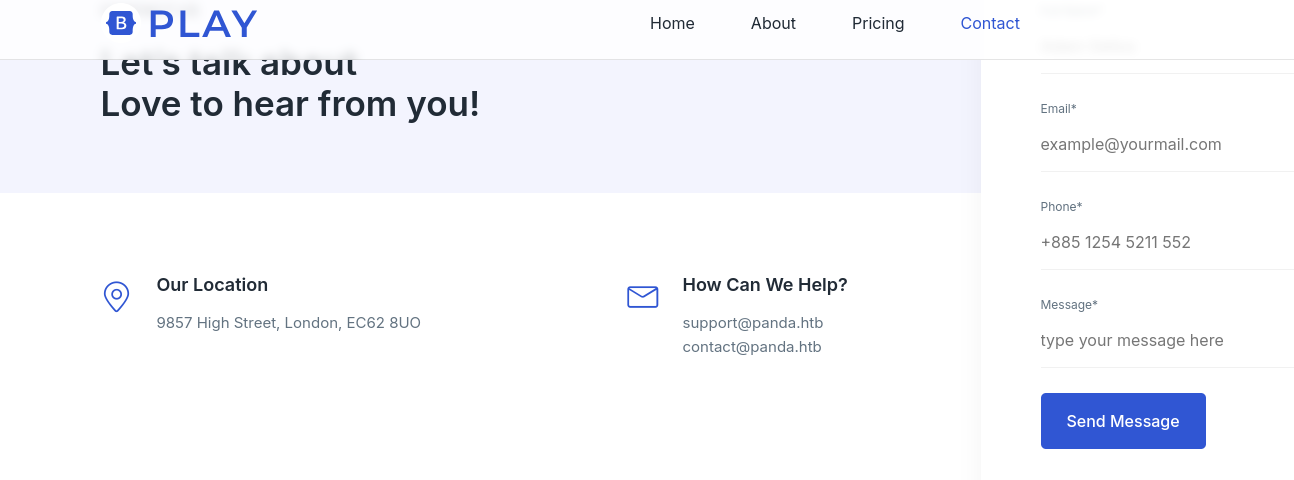The width and height of the screenshot is (1294, 480).
Task: Click the location pin icon
Action: (117, 297)
